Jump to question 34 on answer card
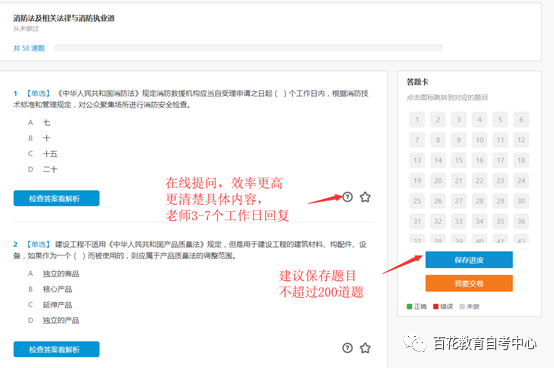554x368 pixels. [x=479, y=221]
